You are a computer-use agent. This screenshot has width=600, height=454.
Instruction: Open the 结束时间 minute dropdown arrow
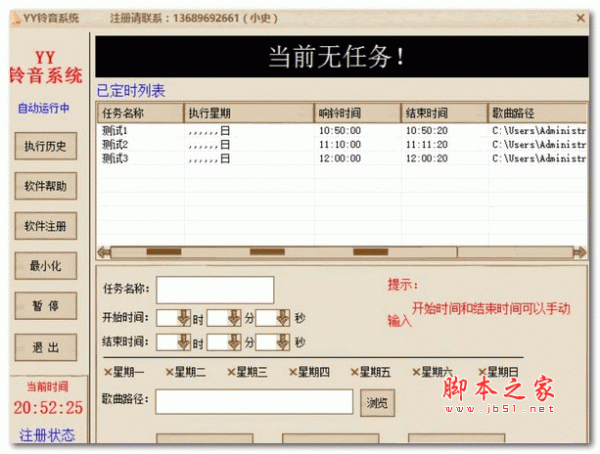click(234, 342)
